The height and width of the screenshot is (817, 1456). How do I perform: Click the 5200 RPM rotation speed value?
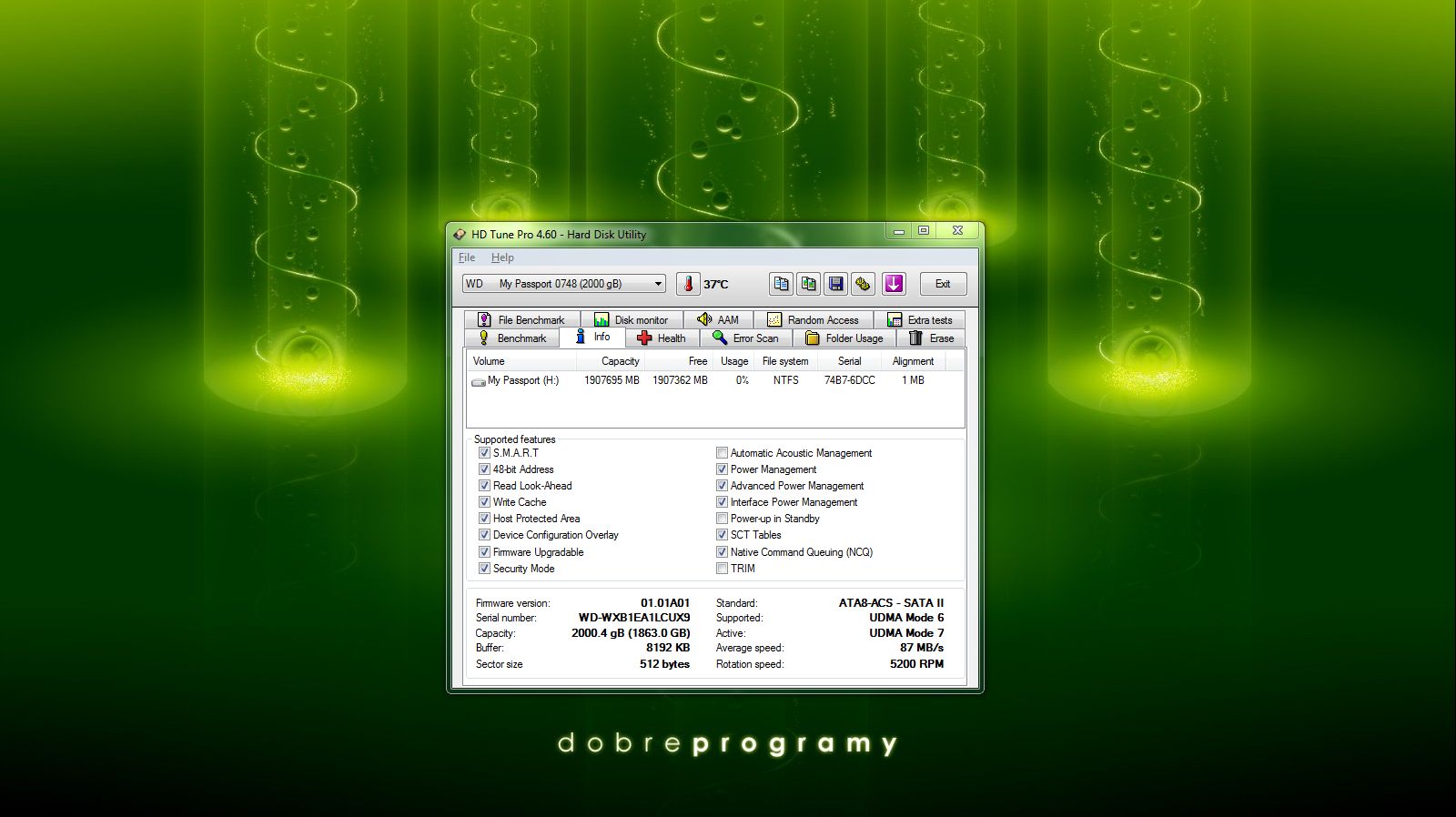coord(916,664)
